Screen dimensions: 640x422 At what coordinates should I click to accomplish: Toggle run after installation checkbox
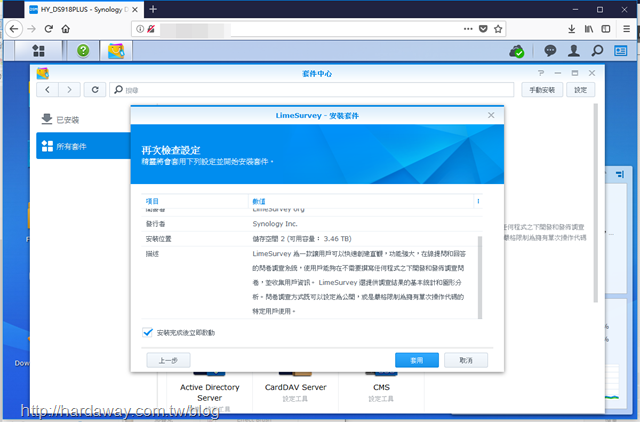click(x=148, y=332)
